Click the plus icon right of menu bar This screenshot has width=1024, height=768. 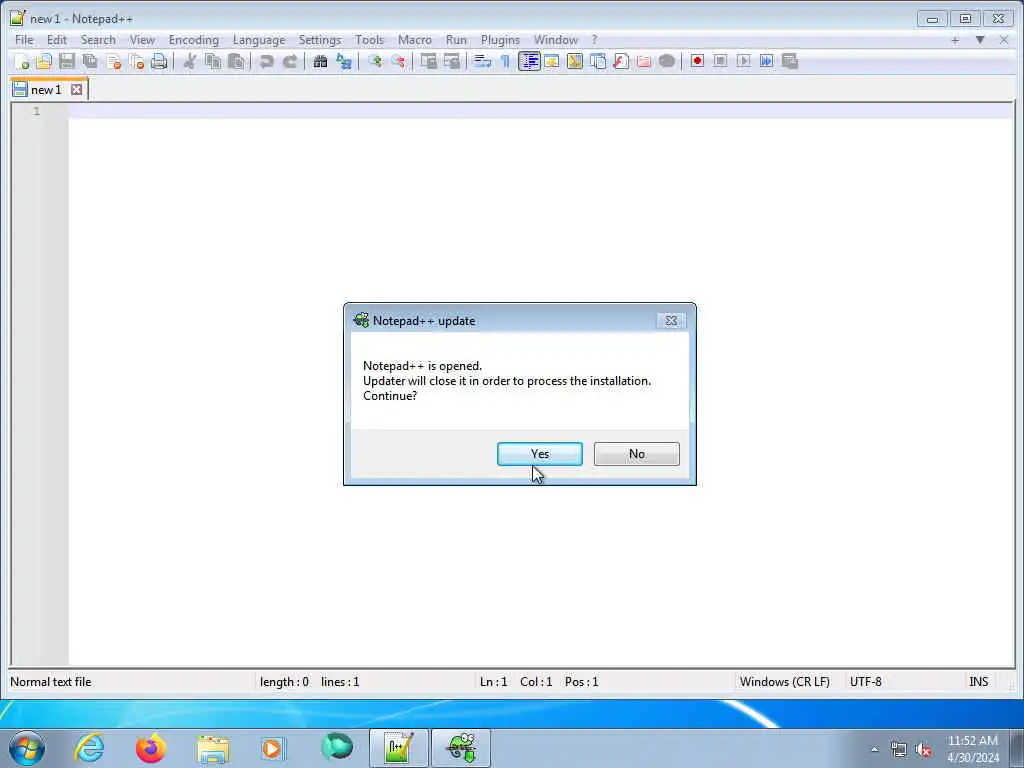955,40
